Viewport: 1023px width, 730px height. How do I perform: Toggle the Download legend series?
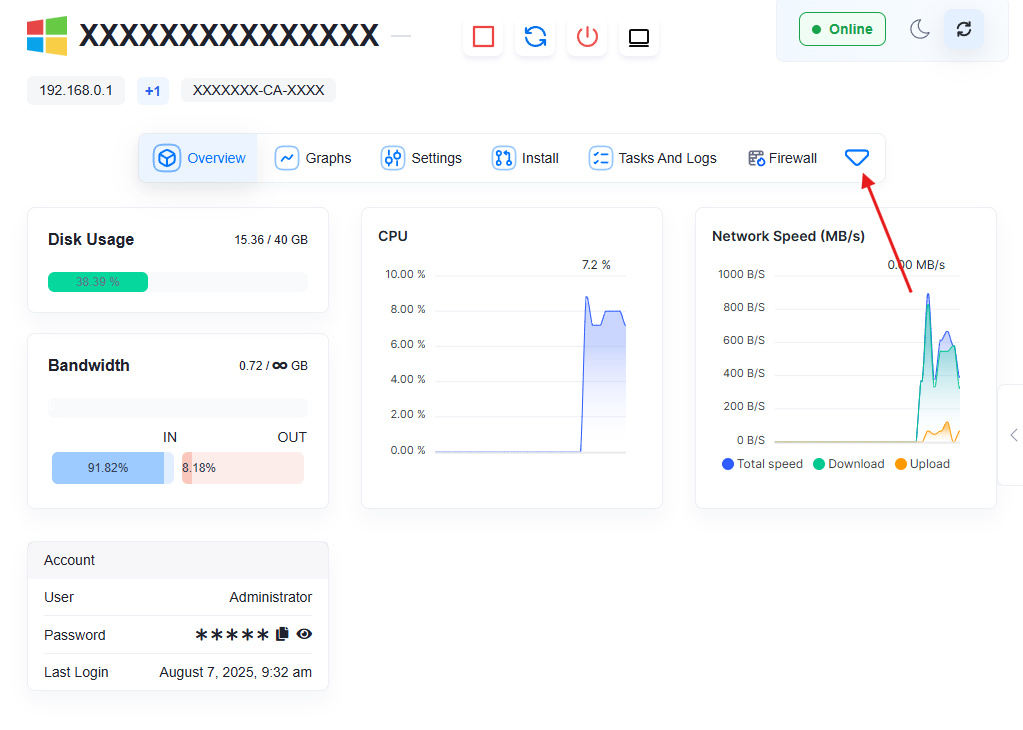tap(849, 464)
